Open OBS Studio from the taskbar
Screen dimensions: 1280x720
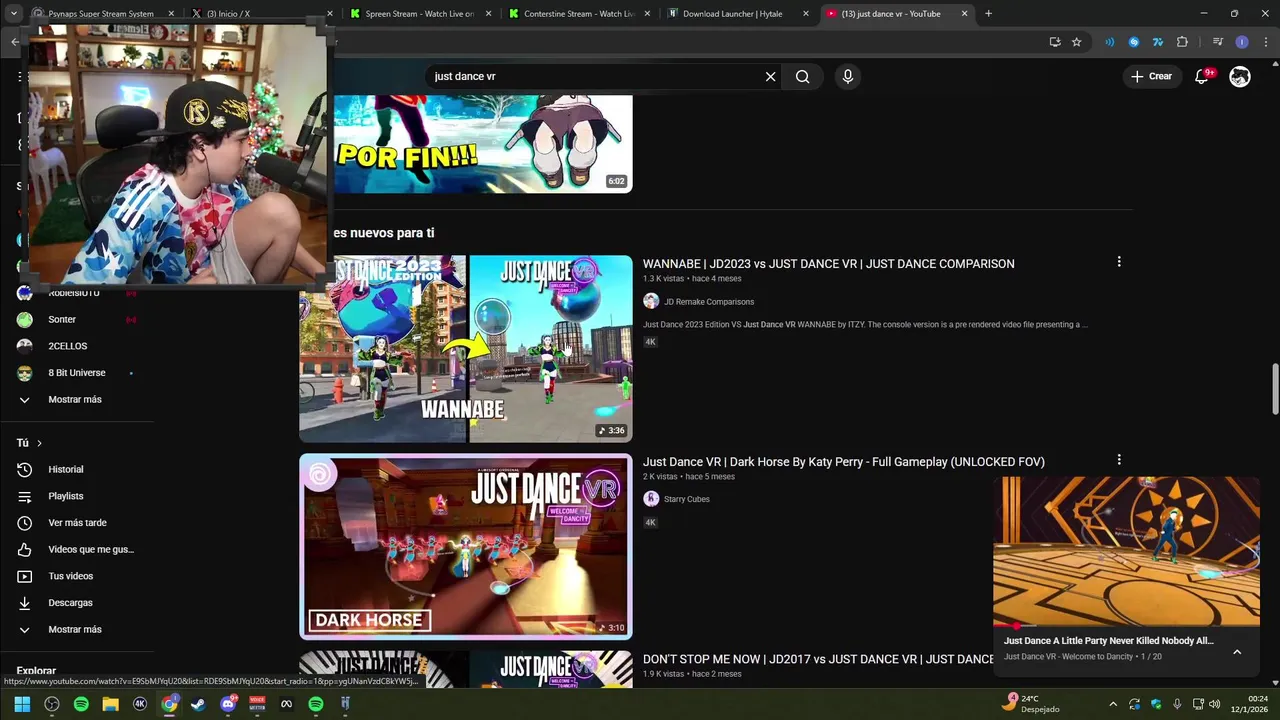(x=52, y=704)
